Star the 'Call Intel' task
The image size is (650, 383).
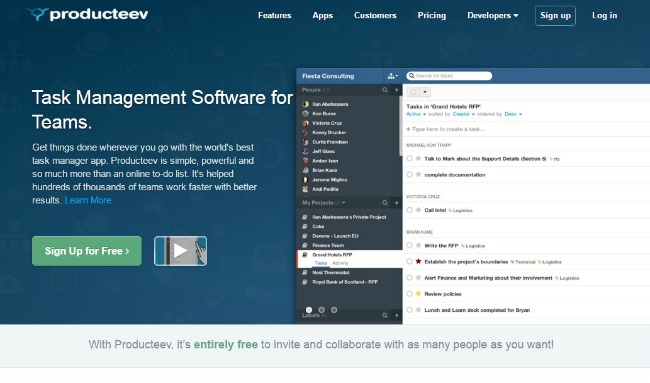point(418,210)
